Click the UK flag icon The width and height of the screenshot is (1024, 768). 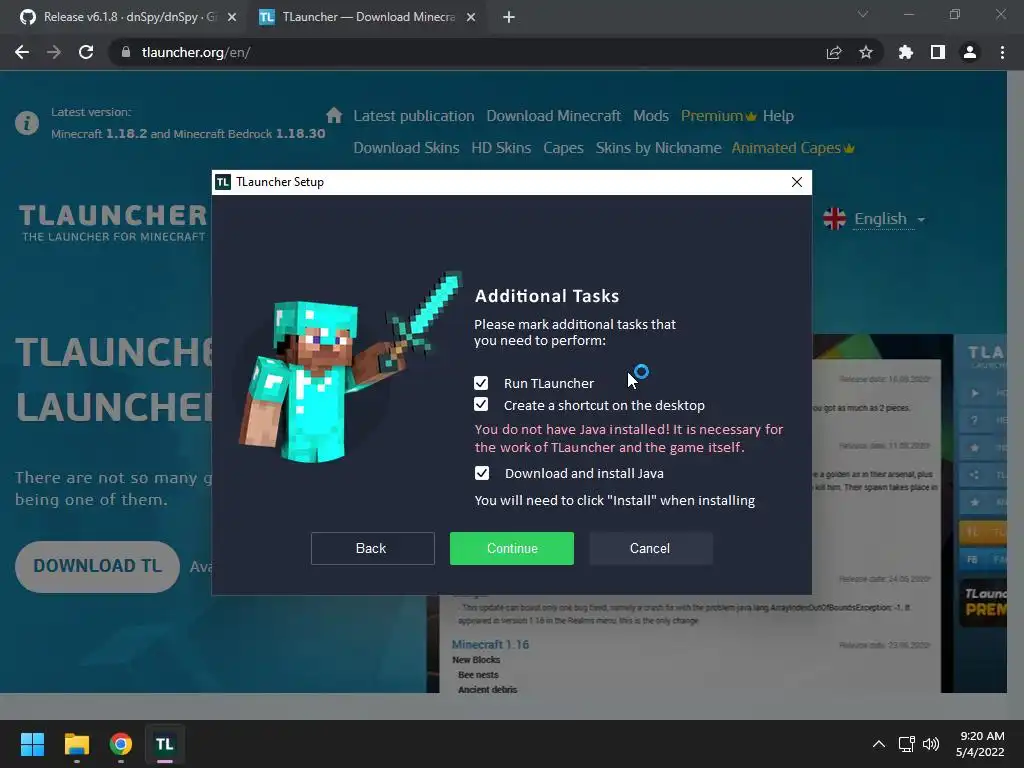[835, 219]
